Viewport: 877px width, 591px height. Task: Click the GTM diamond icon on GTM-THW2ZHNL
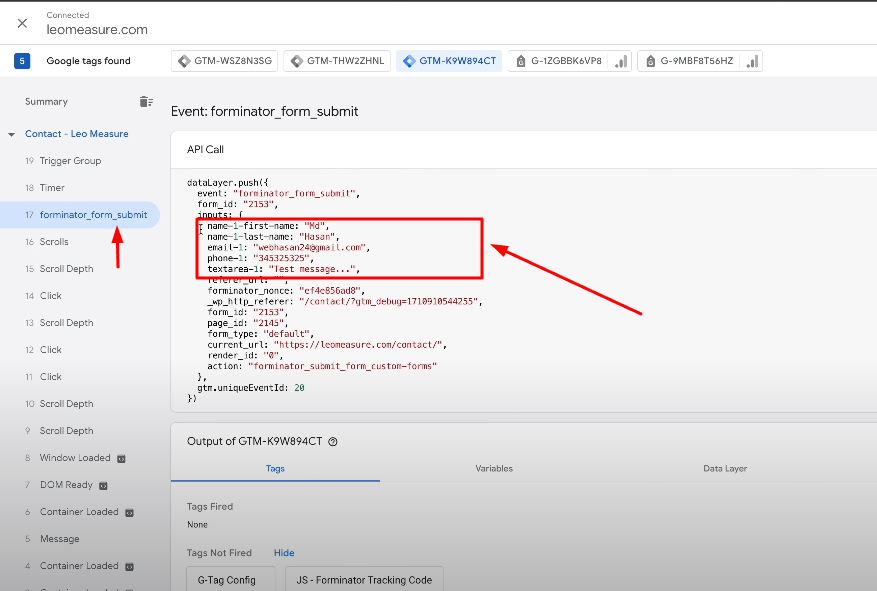pos(297,61)
